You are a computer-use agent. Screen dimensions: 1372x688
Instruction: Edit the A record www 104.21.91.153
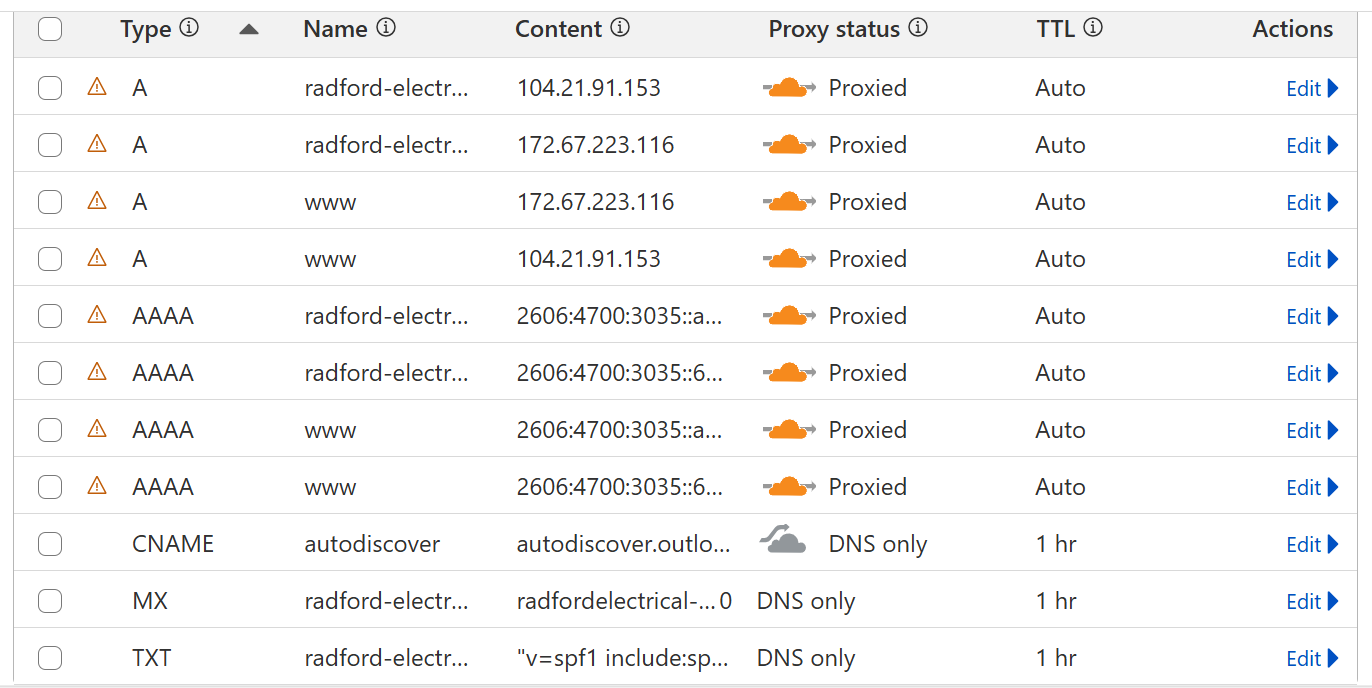(x=1312, y=259)
